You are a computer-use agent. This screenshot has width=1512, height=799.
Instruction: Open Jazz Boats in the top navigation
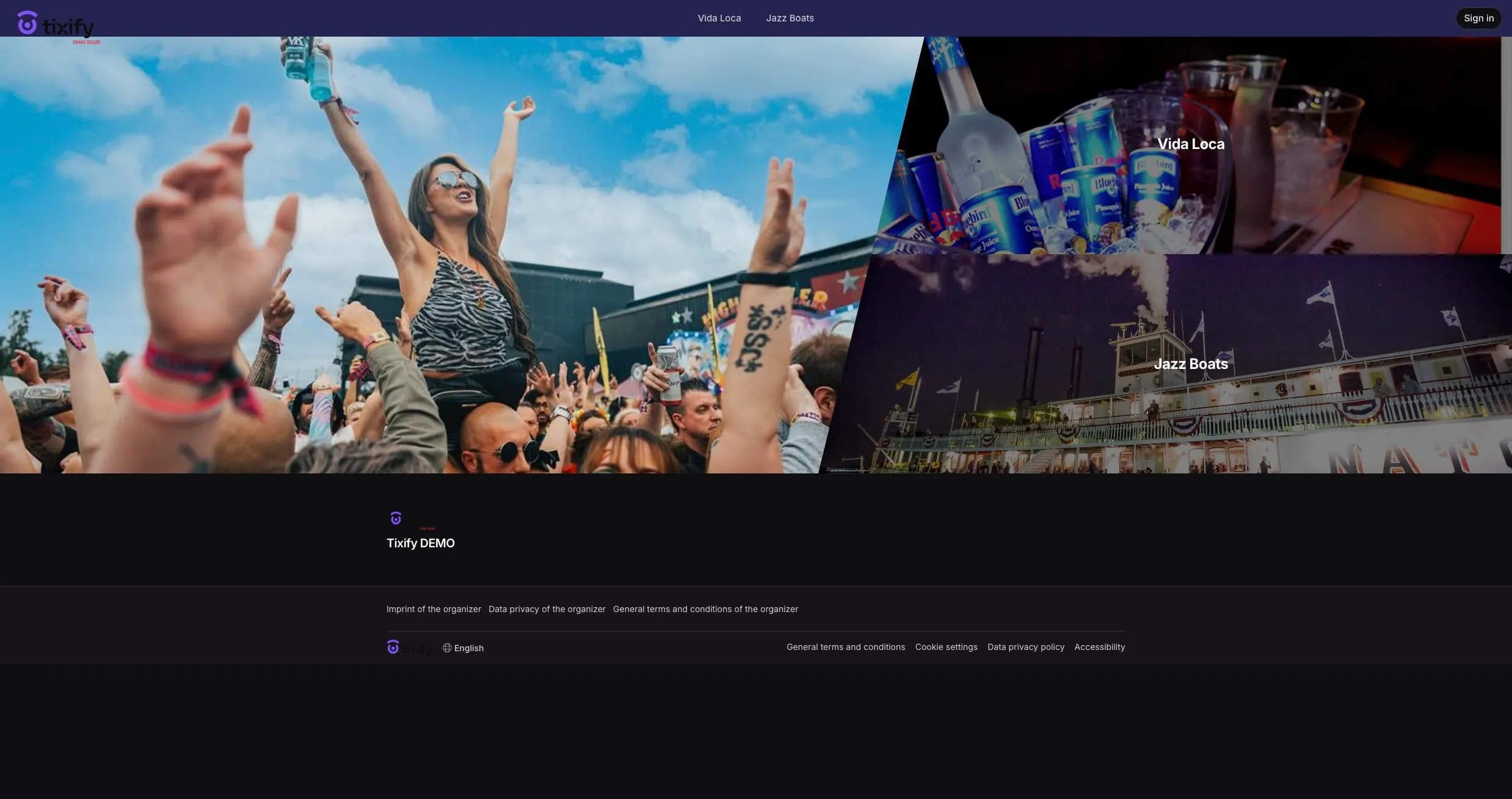pyautogui.click(x=790, y=18)
